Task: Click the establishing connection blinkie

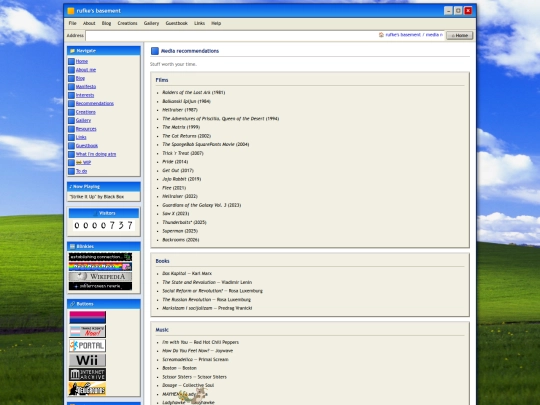Action: tap(100, 257)
